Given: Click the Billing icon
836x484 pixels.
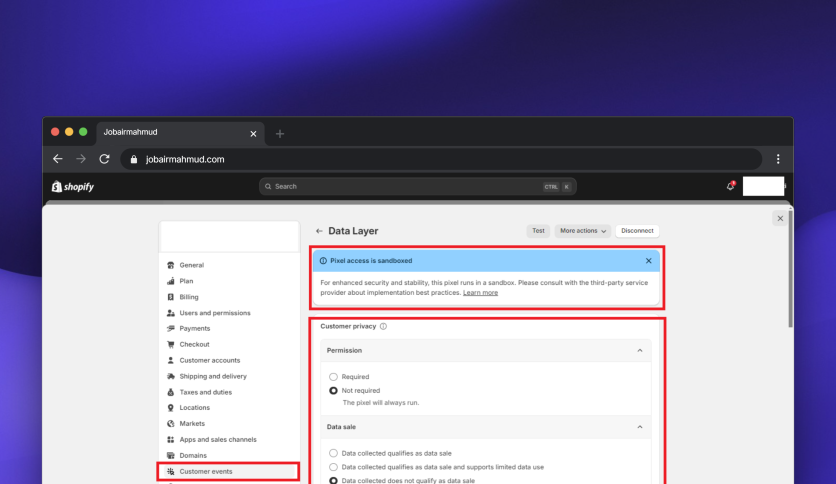Looking at the screenshot, I should click(x=171, y=297).
